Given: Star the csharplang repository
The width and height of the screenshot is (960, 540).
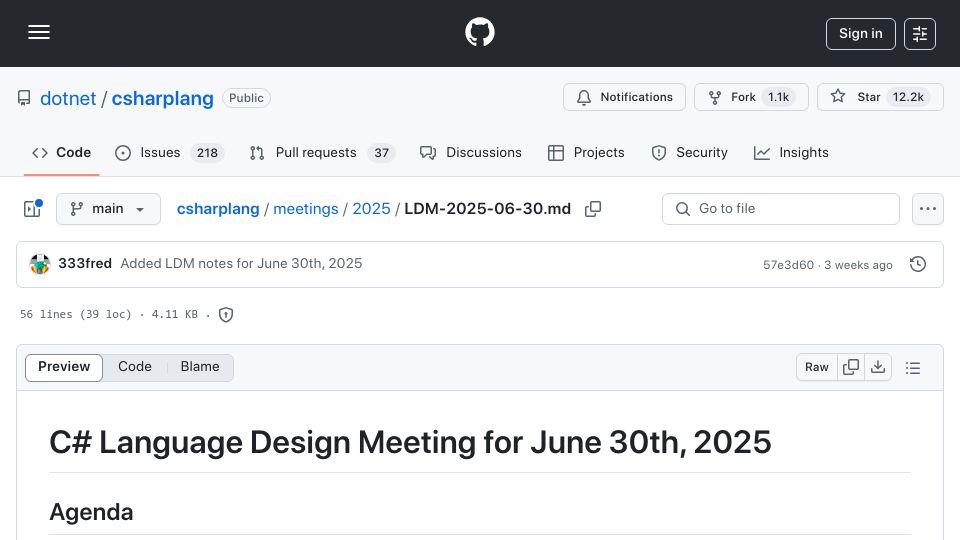Looking at the screenshot, I should 880,97.
